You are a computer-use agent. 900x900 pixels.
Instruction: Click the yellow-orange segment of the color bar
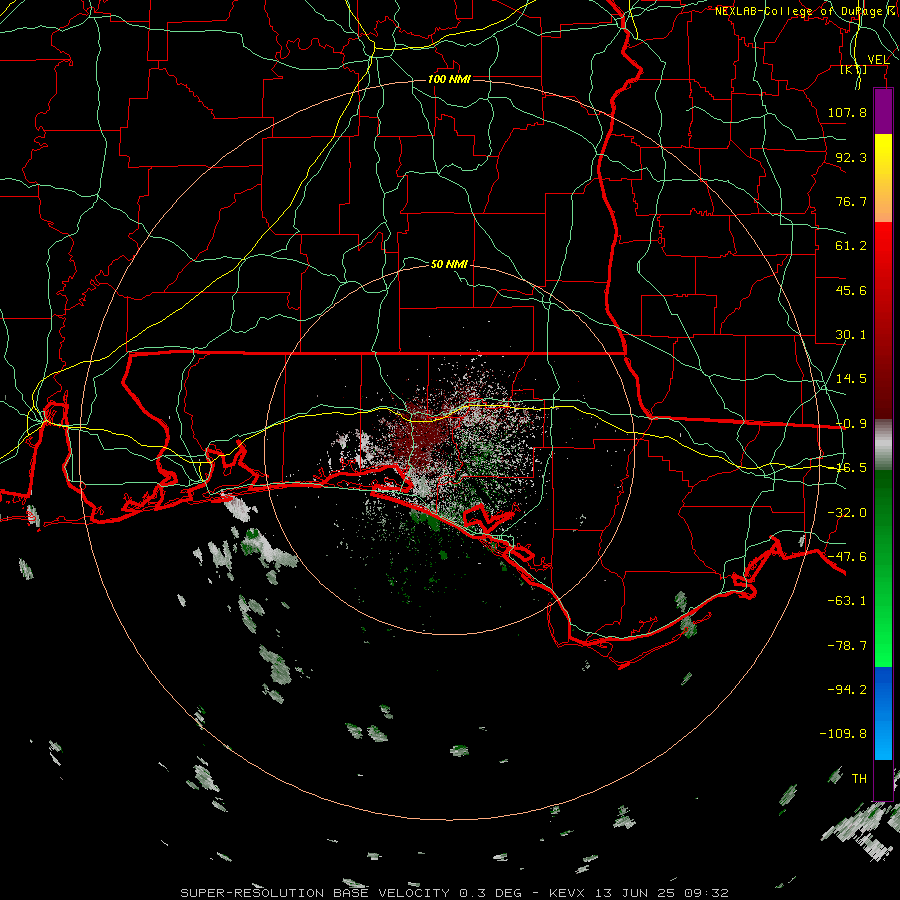[x=883, y=178]
